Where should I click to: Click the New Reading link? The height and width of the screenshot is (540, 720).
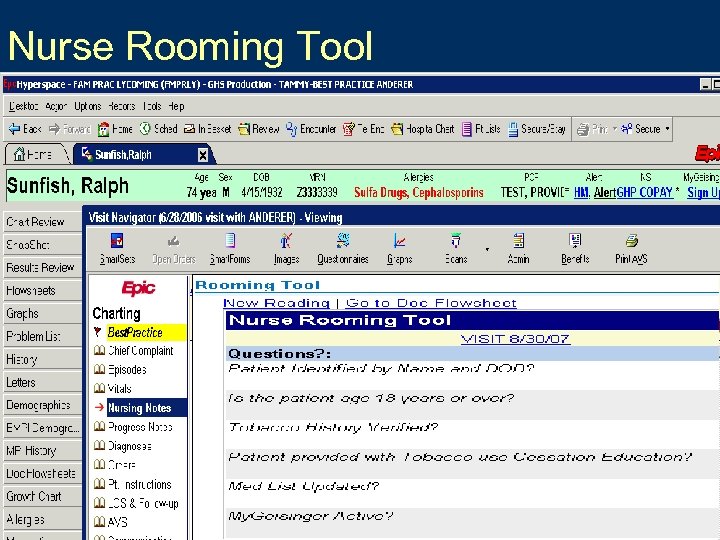pyautogui.click(x=276, y=303)
